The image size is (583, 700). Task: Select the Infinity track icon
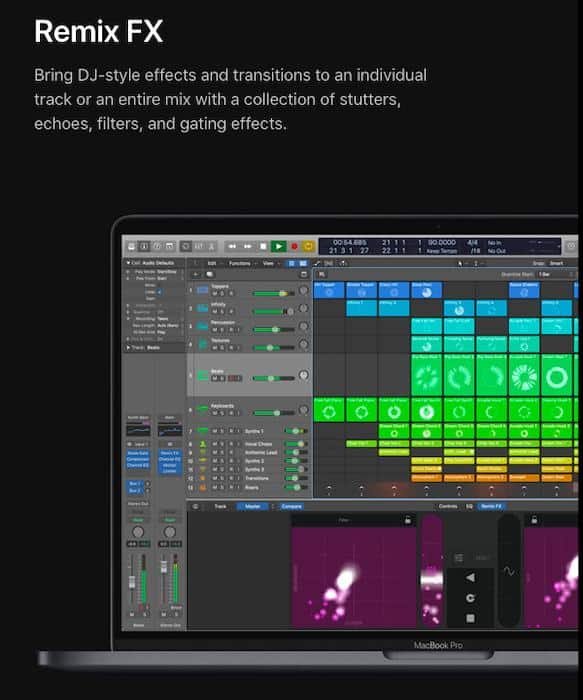[203, 308]
